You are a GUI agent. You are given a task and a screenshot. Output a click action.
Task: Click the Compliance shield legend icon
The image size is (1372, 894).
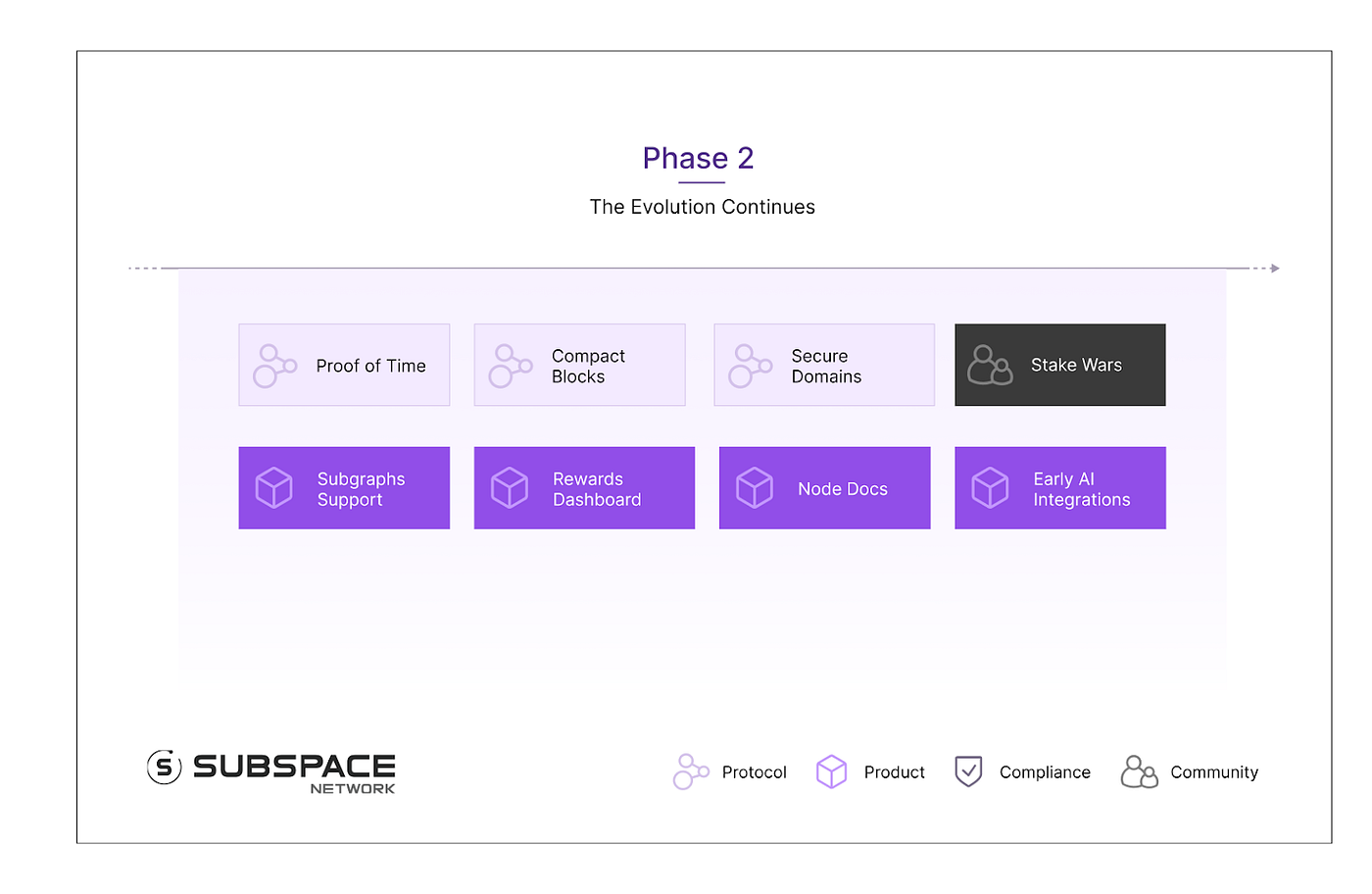click(968, 771)
